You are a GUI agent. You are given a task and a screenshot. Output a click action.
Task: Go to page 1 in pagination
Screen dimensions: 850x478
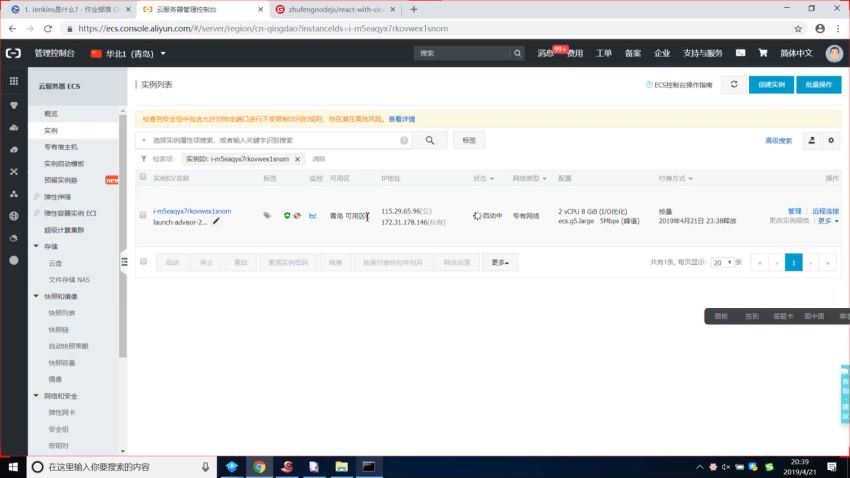[x=794, y=262]
